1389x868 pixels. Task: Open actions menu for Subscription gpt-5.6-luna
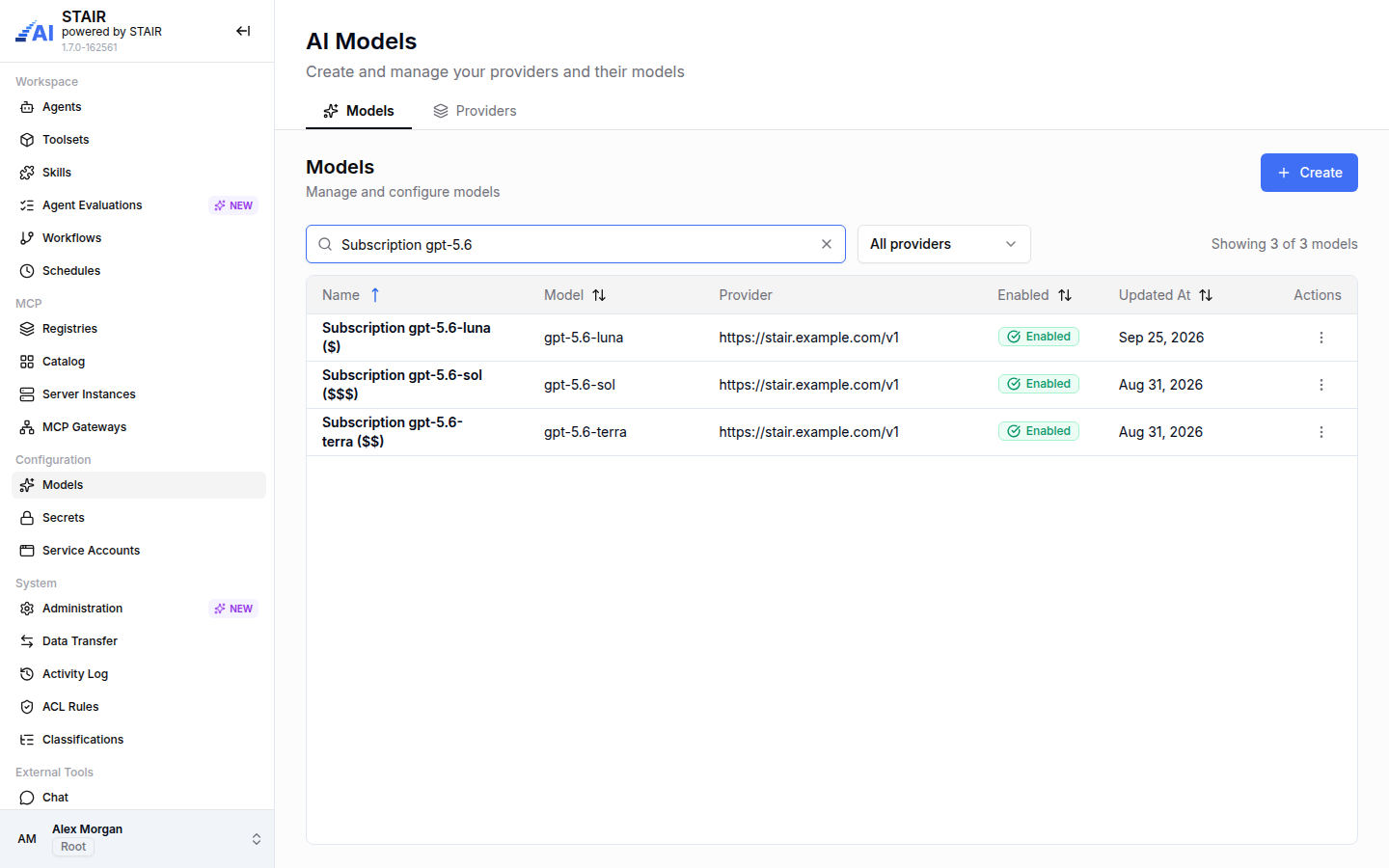1321,338
